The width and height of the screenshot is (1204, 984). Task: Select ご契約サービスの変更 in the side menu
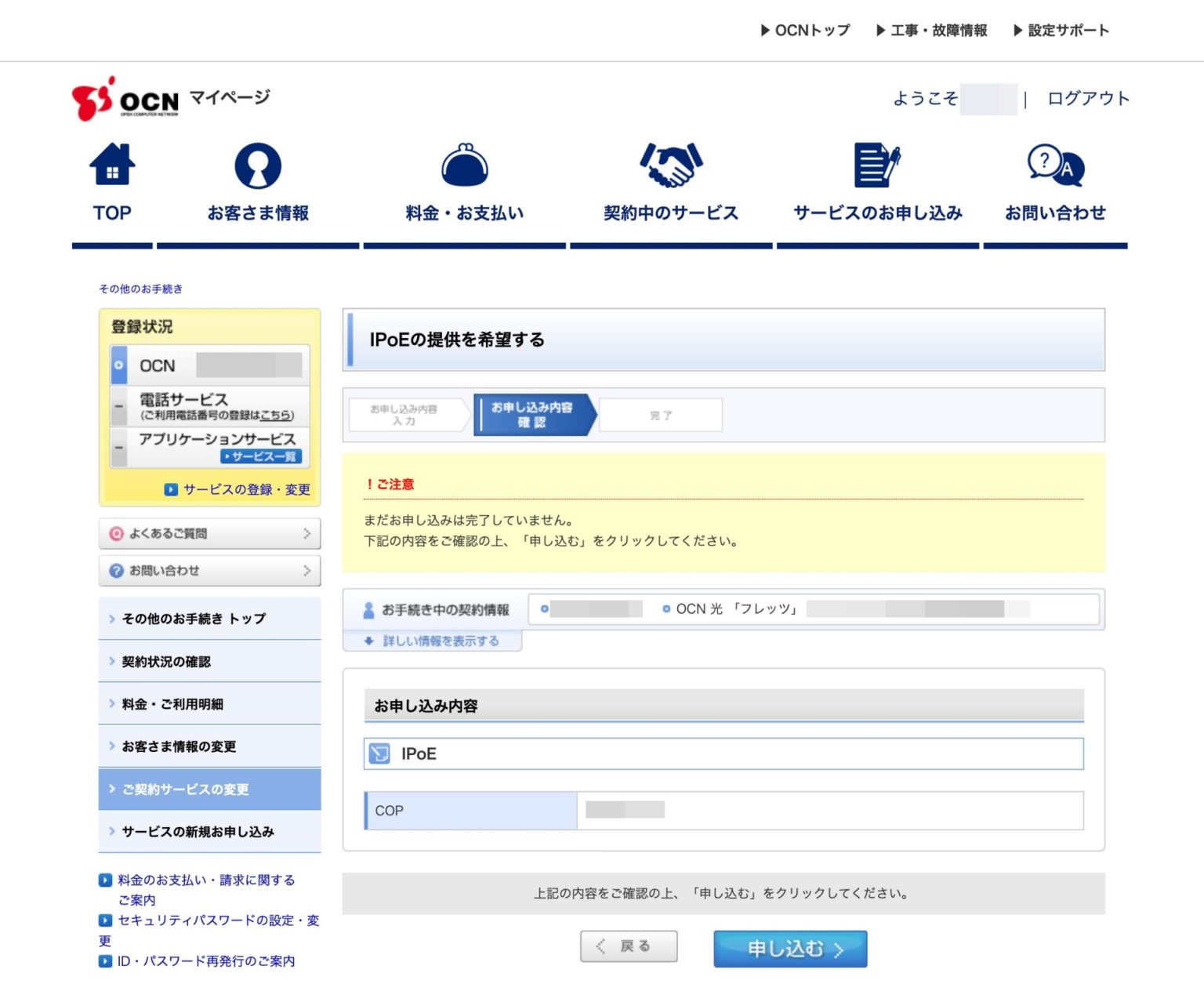pos(209,789)
